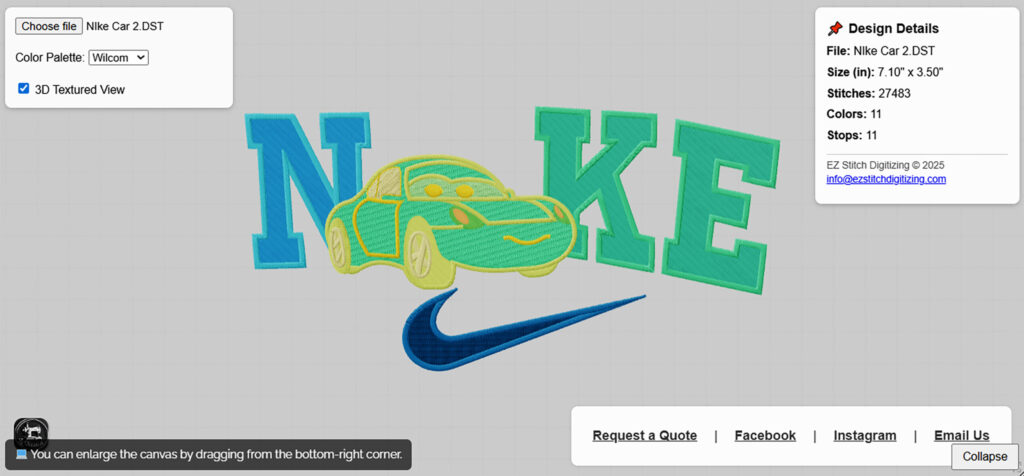Click the info@ezstitchdigitizing.com email link
Screen dimensions: 1024x476
(886, 179)
